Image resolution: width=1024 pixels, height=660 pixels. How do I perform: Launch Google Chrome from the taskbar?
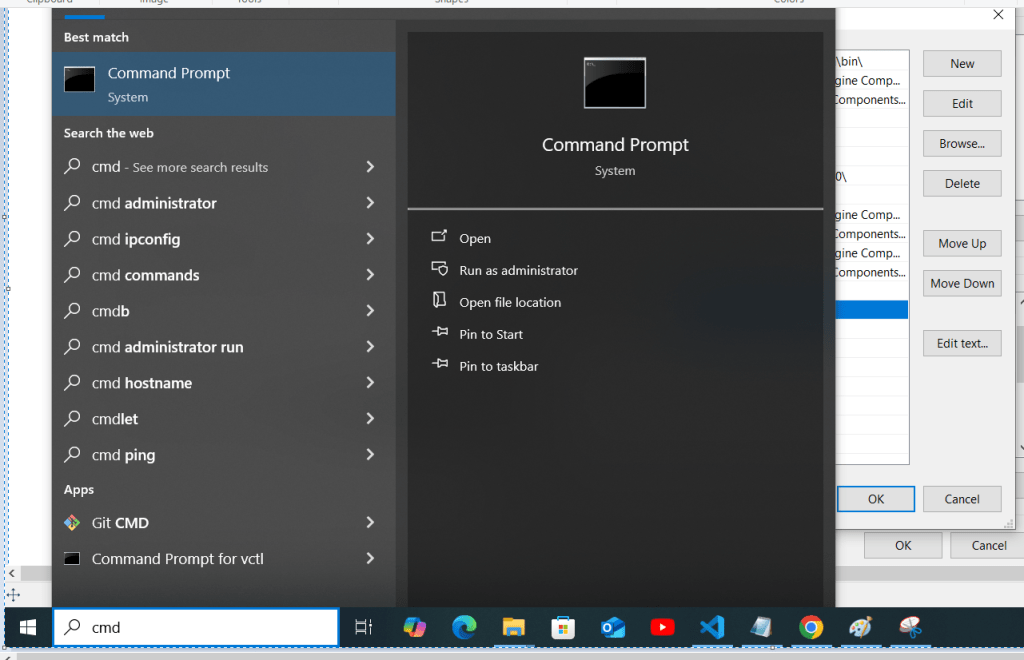click(x=811, y=627)
